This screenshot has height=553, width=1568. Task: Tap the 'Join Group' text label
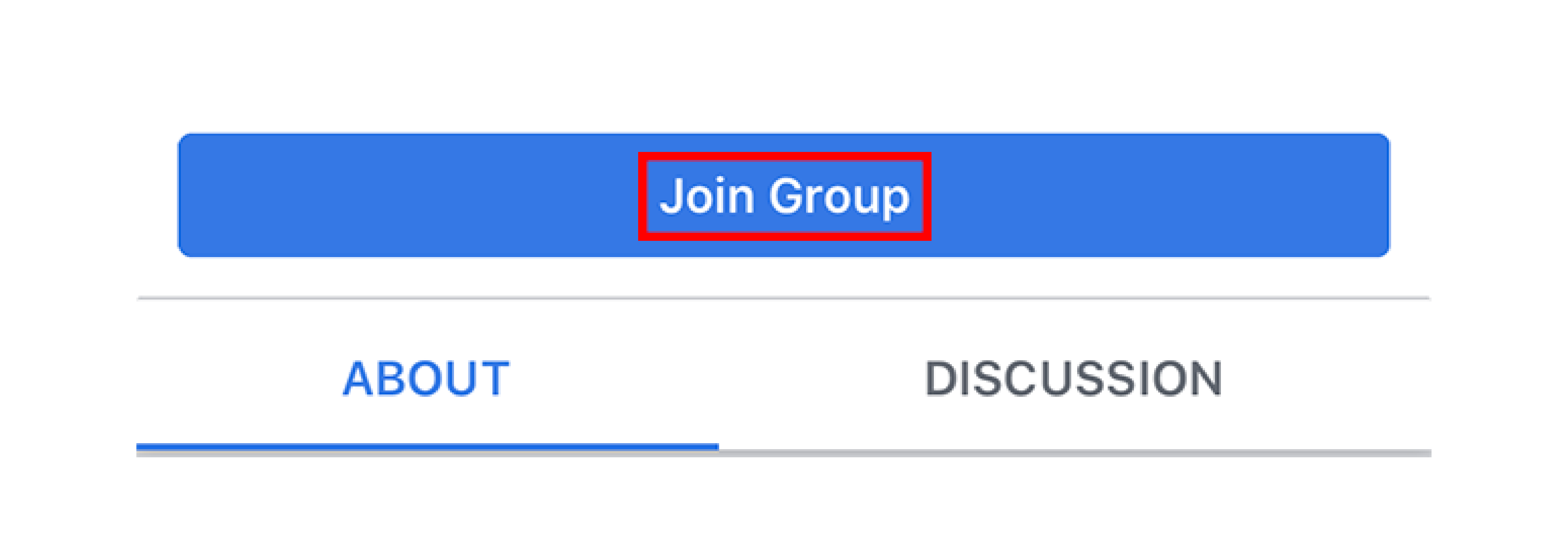[784, 196]
